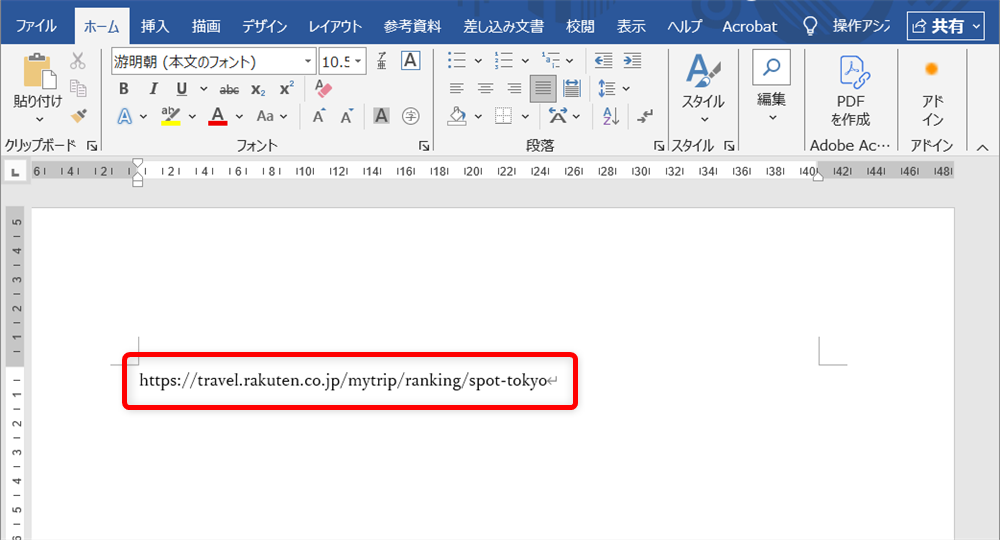1000x540 pixels.
Task: Open the Paragraph dialog launcher
Action: tap(659, 146)
